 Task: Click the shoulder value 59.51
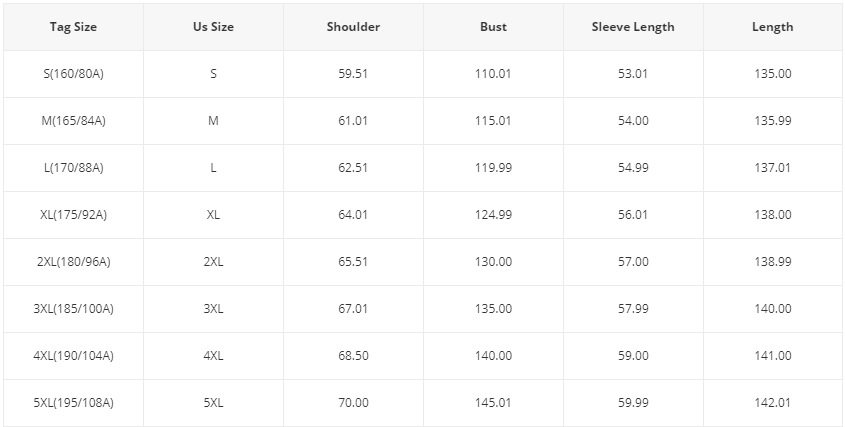pyautogui.click(x=353, y=74)
